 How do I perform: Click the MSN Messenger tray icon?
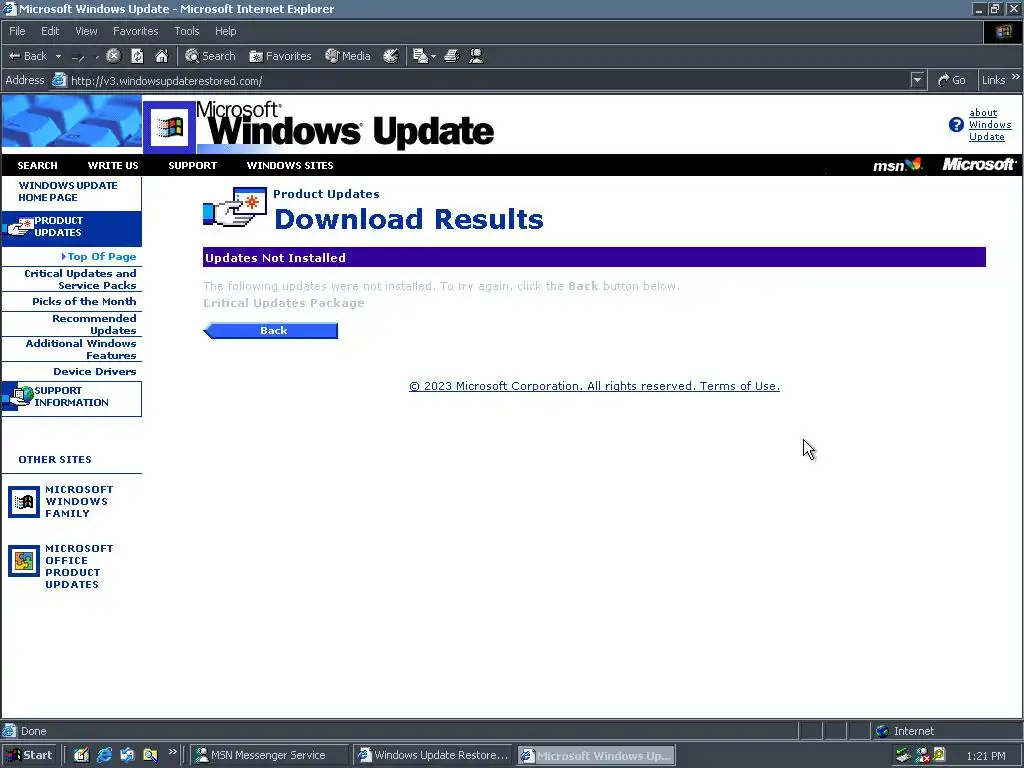click(922, 756)
